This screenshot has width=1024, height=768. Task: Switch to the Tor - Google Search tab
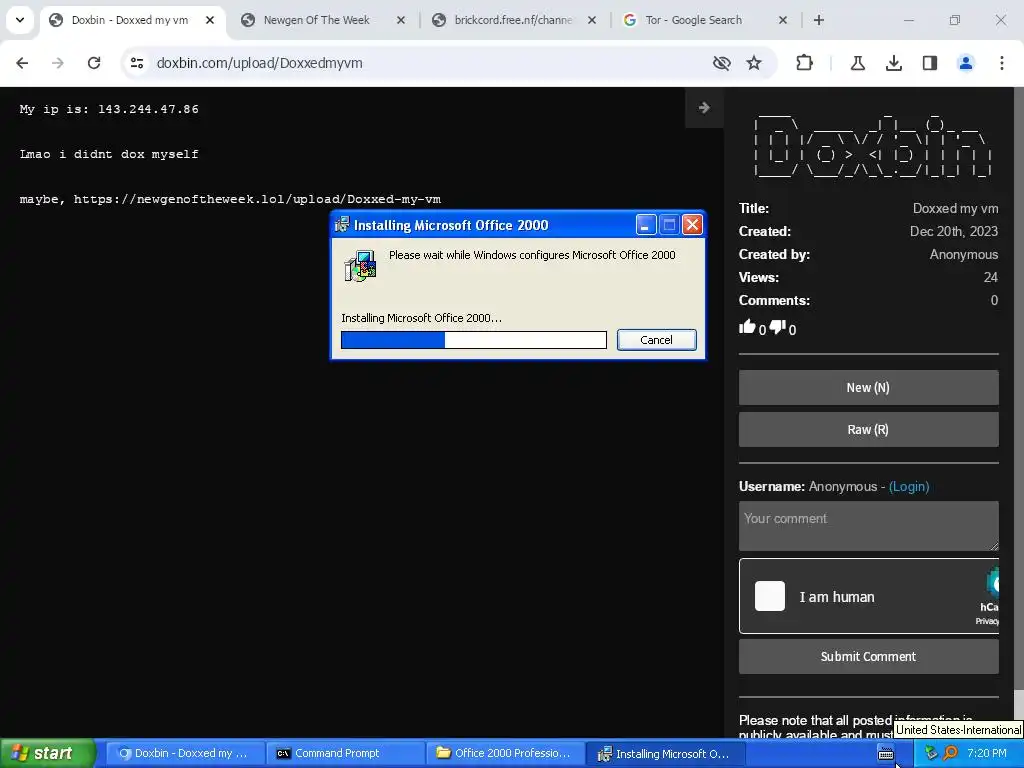pos(705,20)
